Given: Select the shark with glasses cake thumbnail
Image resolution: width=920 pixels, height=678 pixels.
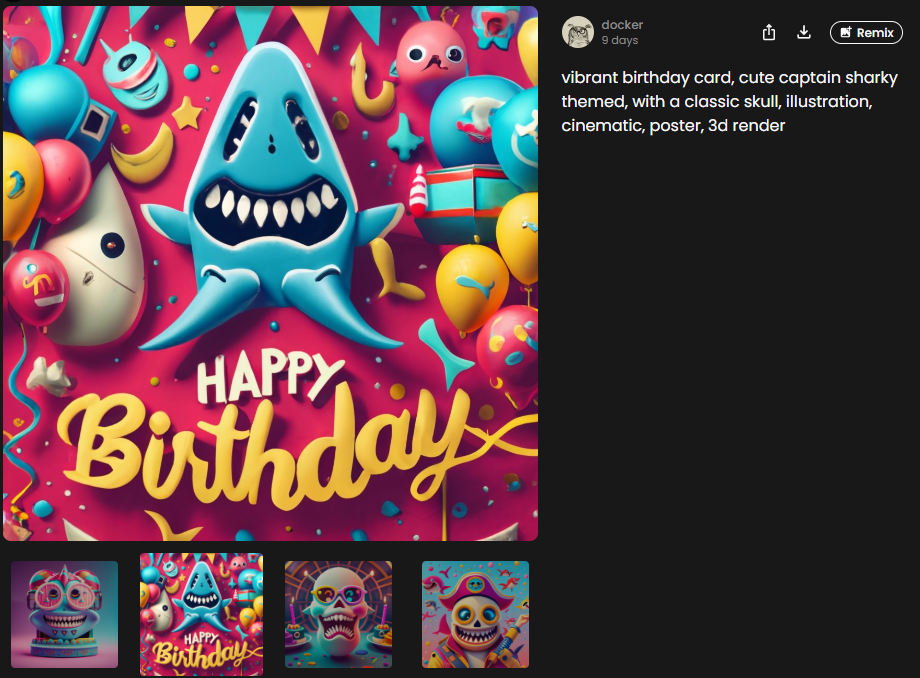Looking at the screenshot, I should (x=65, y=614).
